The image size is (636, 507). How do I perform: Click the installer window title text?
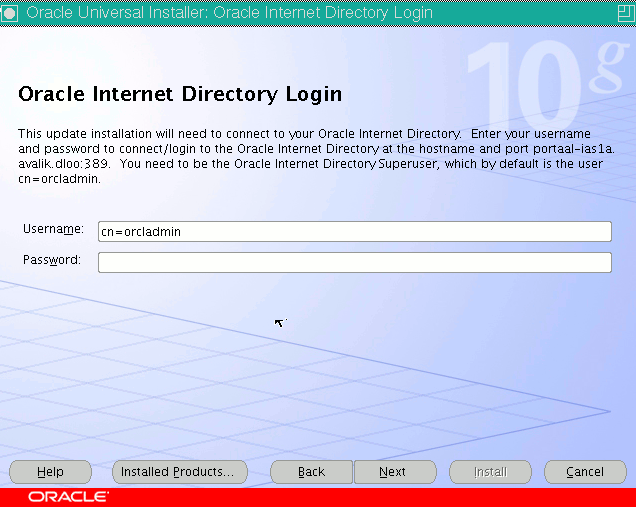coord(229,13)
